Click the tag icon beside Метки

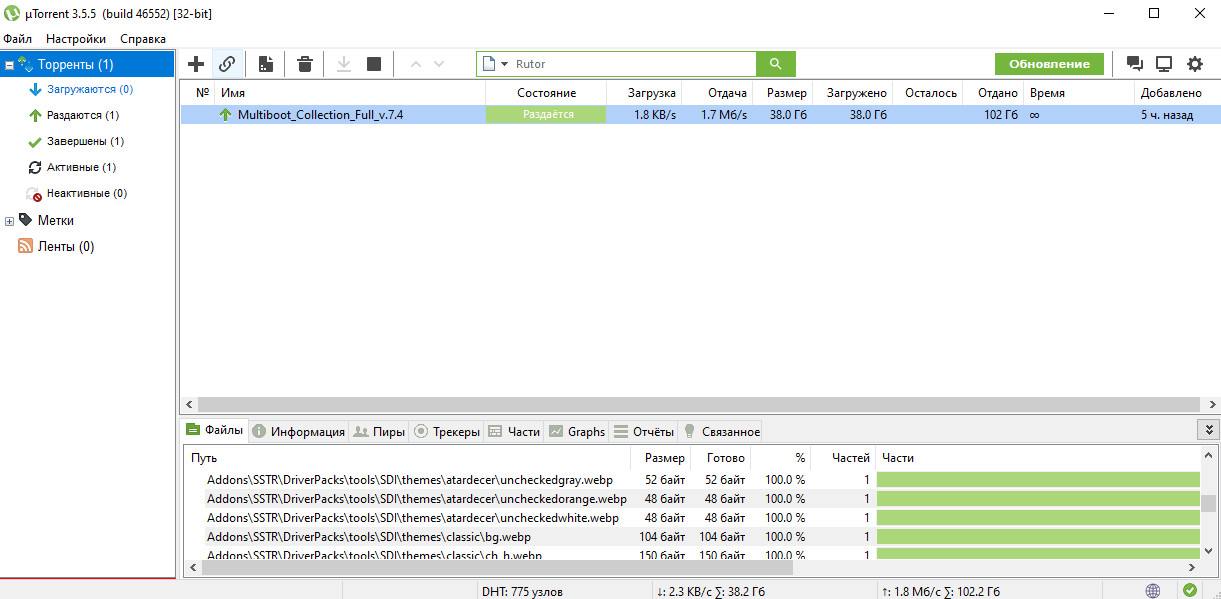[26, 220]
